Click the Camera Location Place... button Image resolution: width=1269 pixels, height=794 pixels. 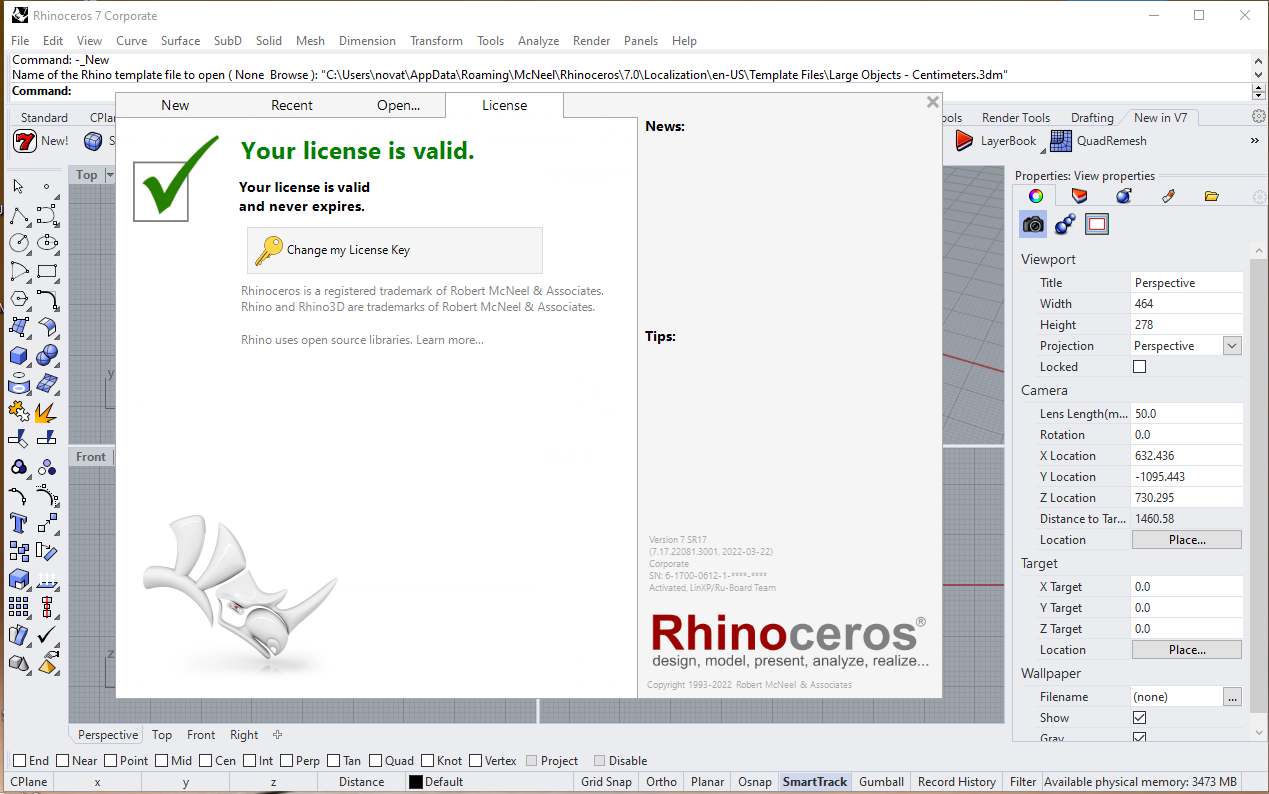click(x=1187, y=540)
